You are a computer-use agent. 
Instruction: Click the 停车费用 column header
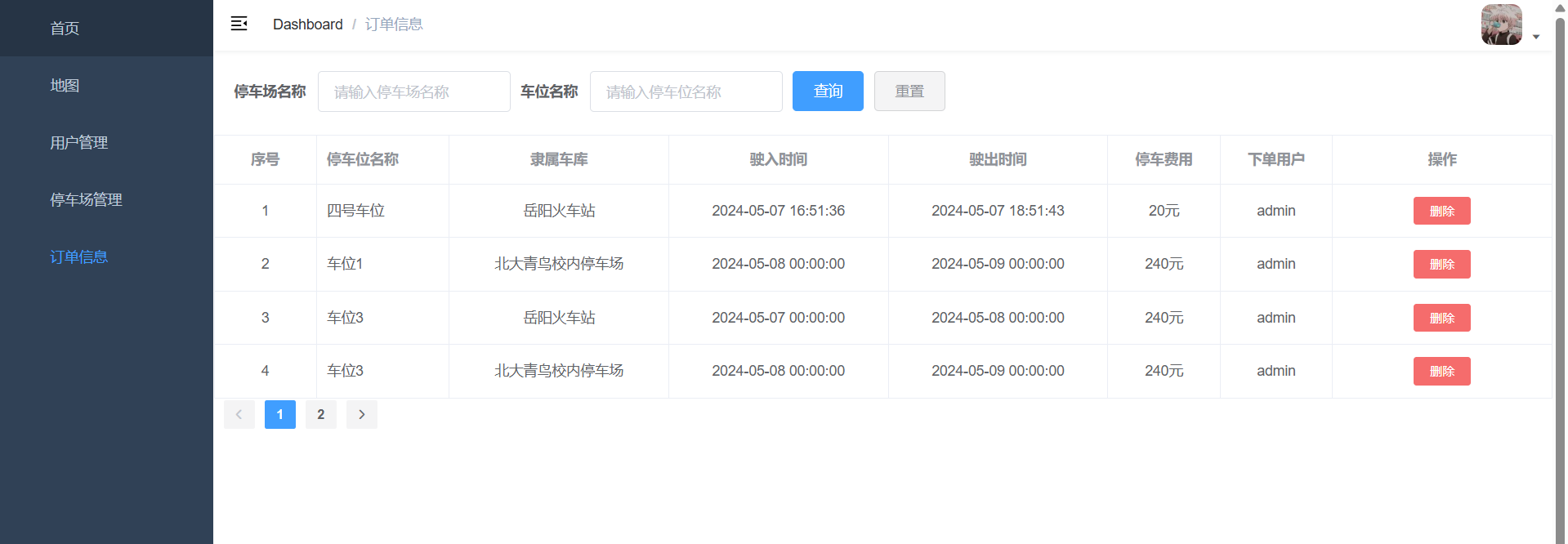(1164, 159)
